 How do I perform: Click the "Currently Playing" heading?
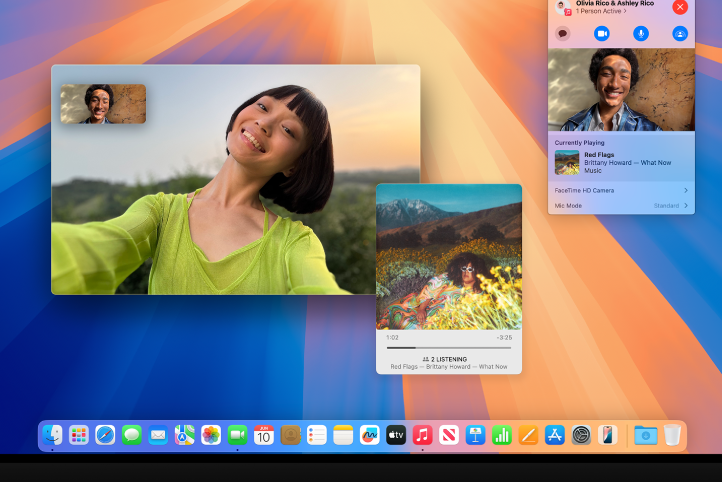579,143
